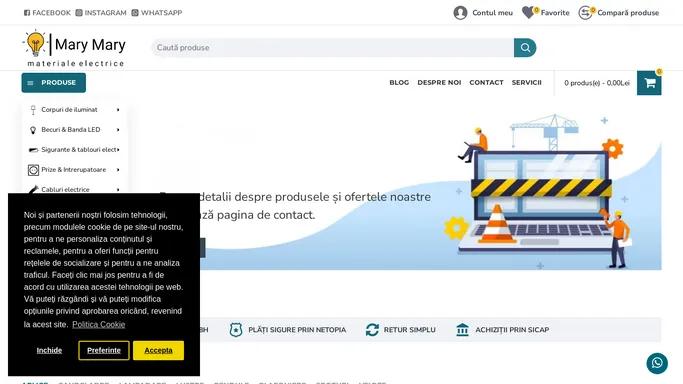Image resolution: width=683 pixels, height=384 pixels.
Task: Open cookie Preferinte button
Action: click(x=104, y=350)
